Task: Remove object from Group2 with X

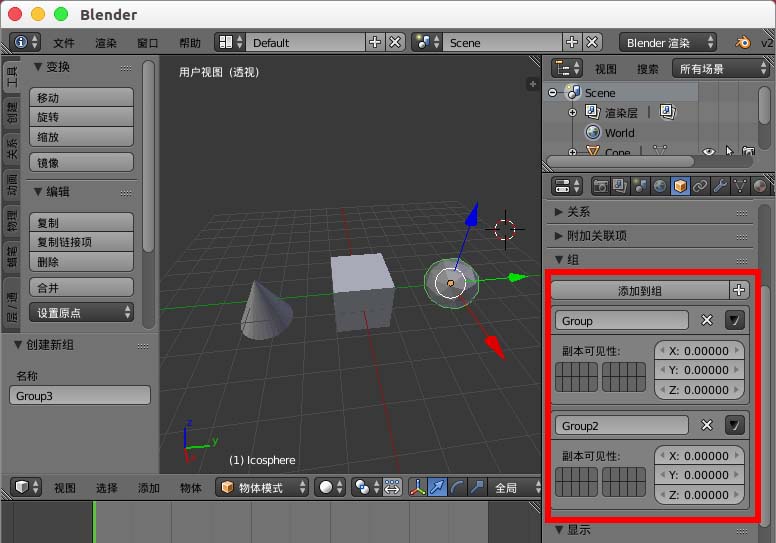Action: [707, 425]
